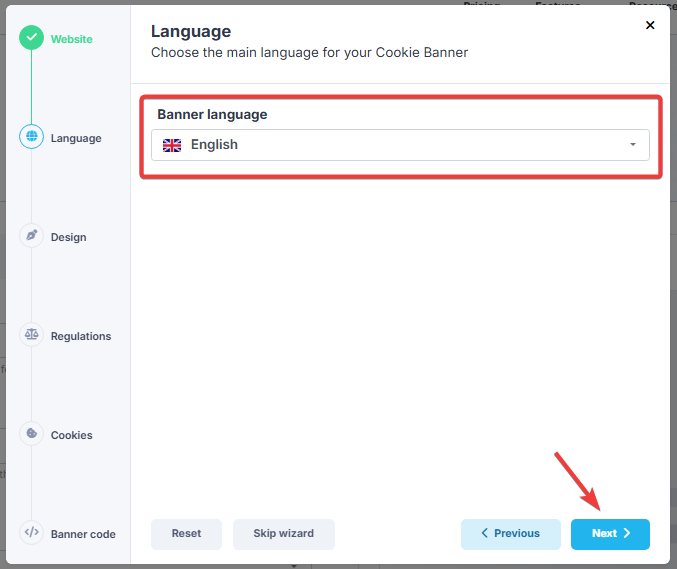This screenshot has height=569, width=677.
Task: Click the green Website checkmark step icon
Action: [32, 38]
